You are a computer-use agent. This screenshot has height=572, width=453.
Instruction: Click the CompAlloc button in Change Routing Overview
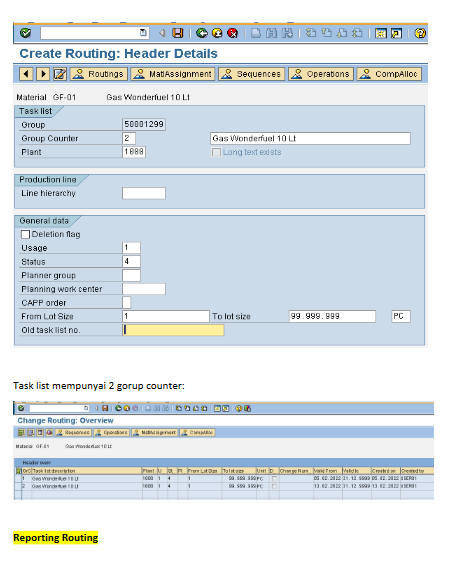(x=197, y=432)
